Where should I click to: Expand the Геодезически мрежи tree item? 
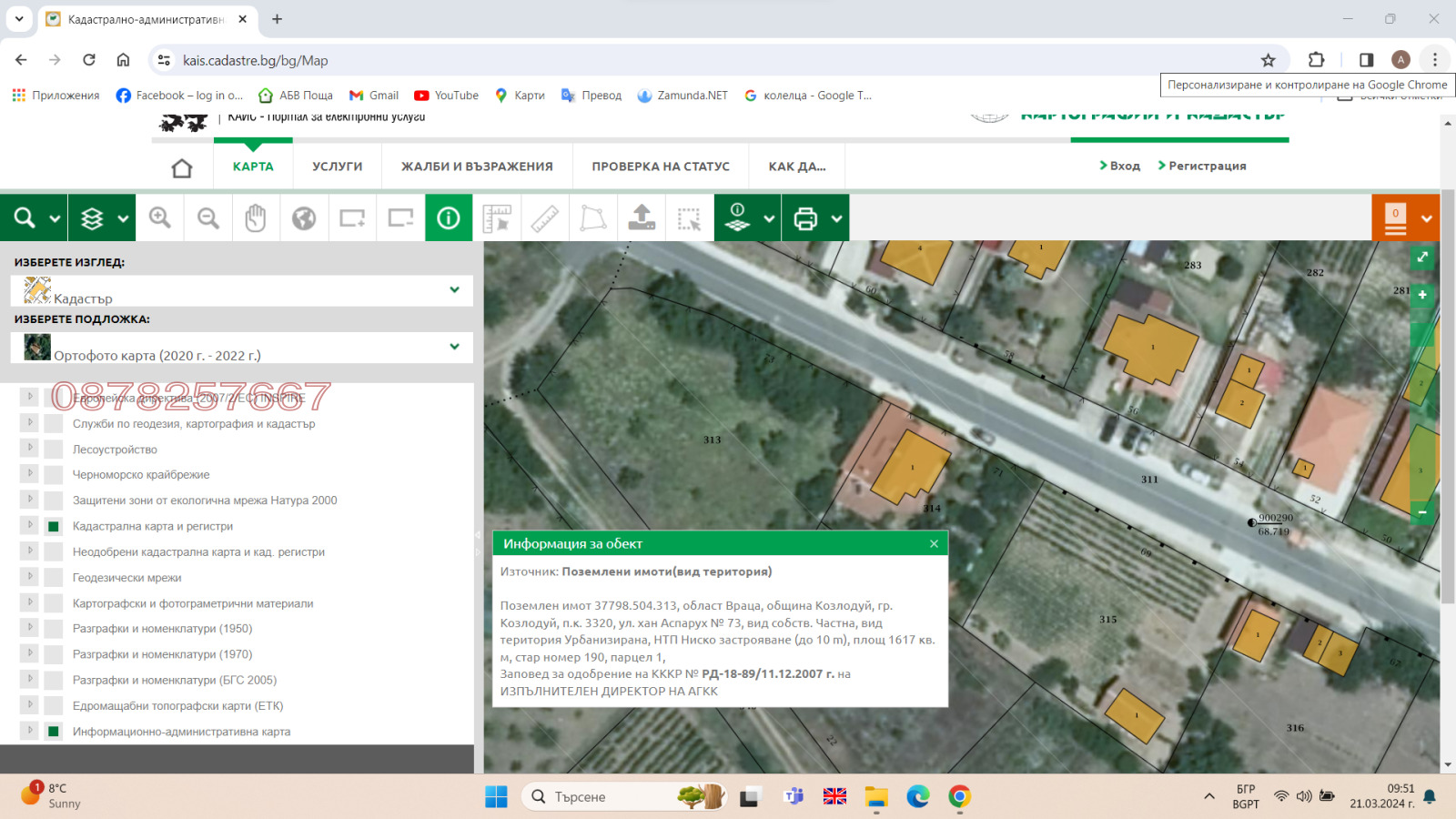[x=30, y=576]
